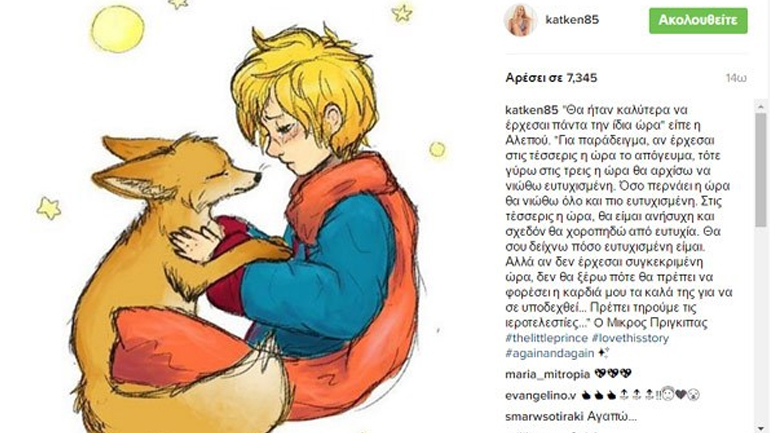Open the #againandagain hashtag
The image size is (770, 433).
click(x=550, y=353)
